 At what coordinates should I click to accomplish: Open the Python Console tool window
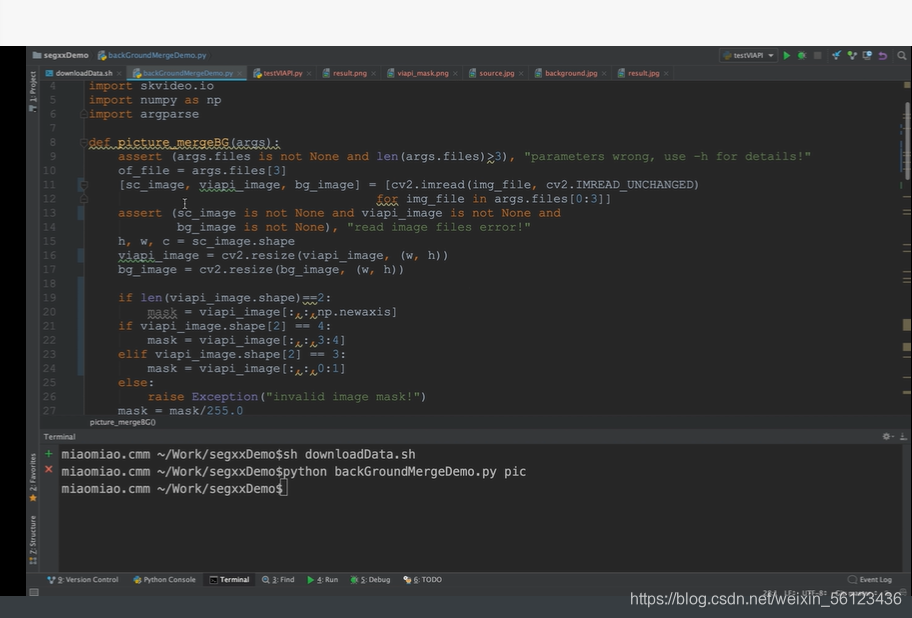click(x=164, y=580)
